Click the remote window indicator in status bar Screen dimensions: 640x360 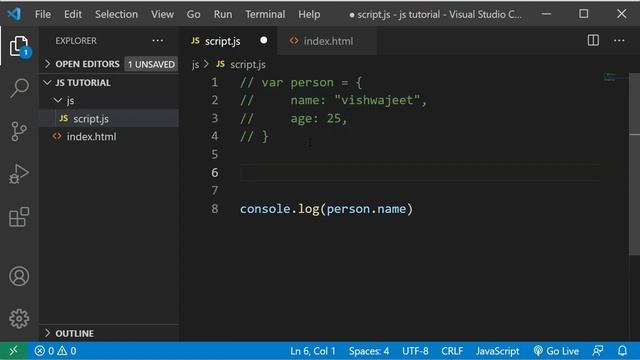(14, 351)
